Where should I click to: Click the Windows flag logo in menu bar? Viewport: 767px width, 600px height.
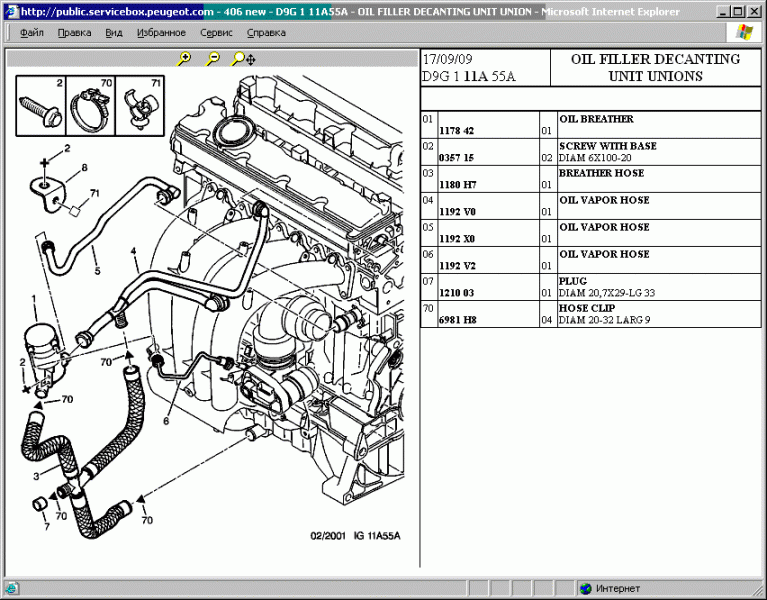tap(744, 32)
